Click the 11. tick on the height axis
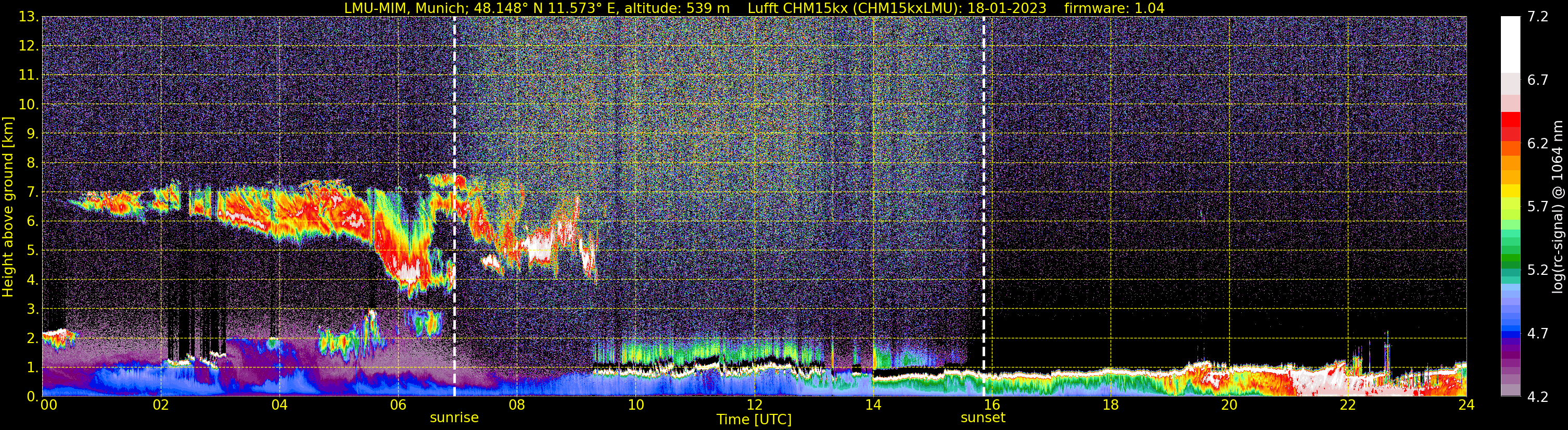This screenshot has height=430, width=1568. tap(29, 75)
